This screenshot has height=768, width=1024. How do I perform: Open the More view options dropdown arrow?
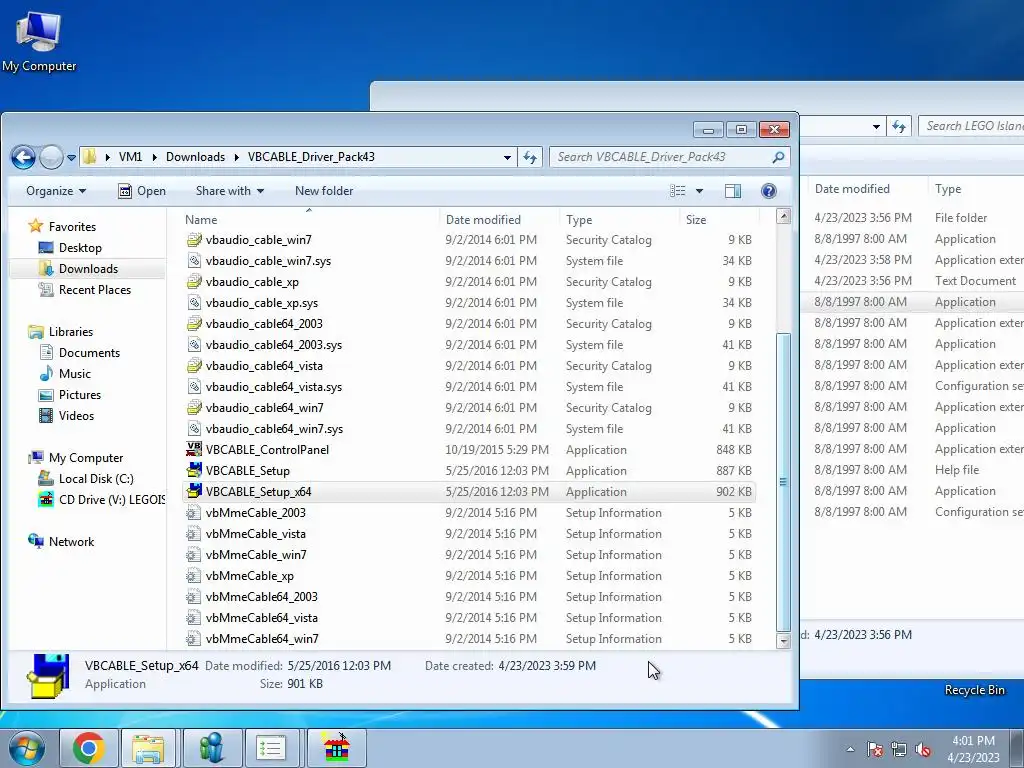point(699,191)
